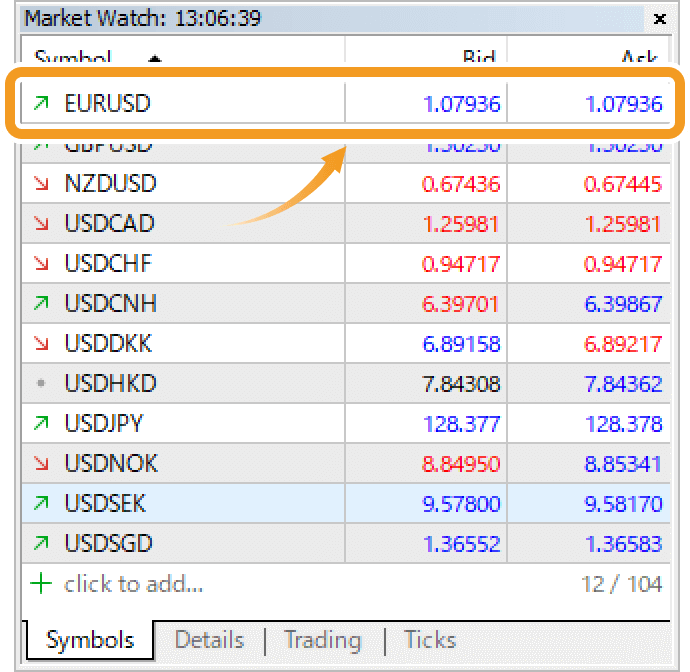Select the USDCAD symbol name

click(110, 224)
